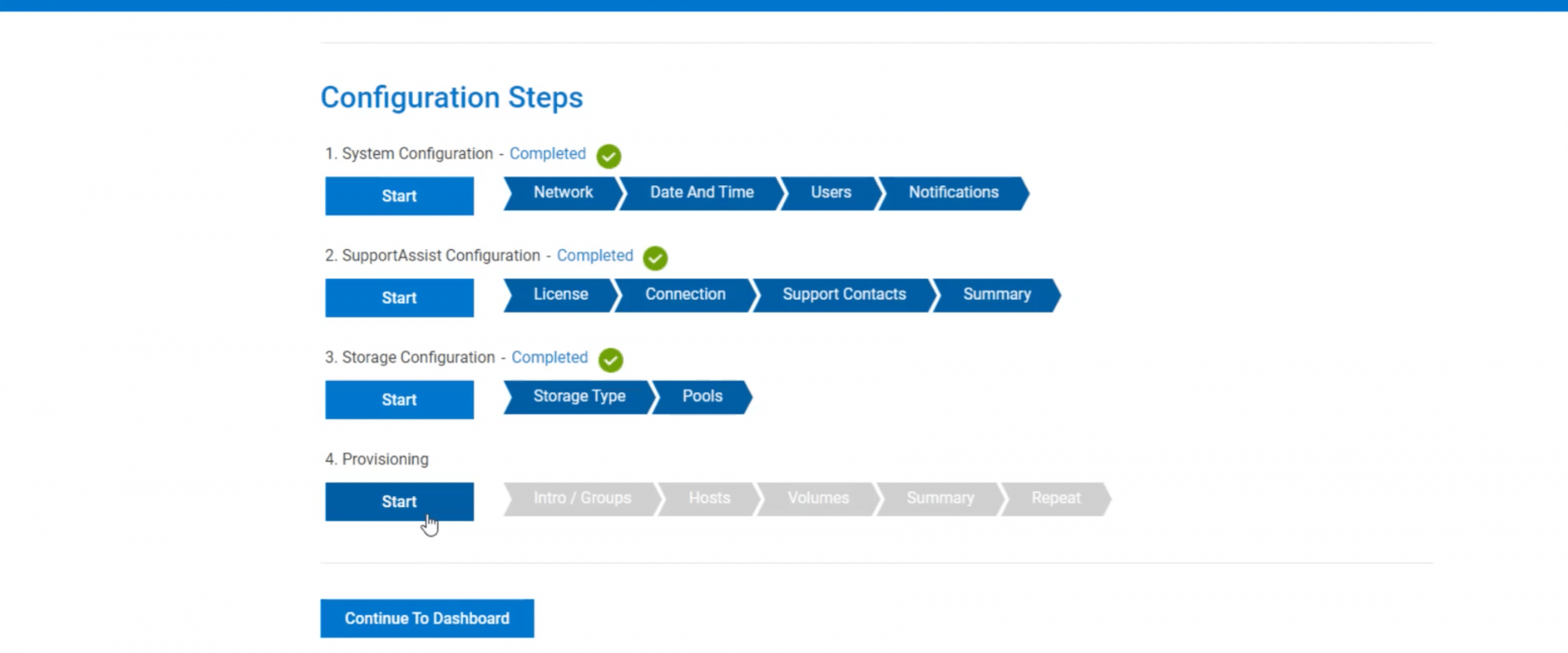The height and width of the screenshot is (653, 1568).
Task: Click '1. System Configuration' label
Action: [408, 153]
